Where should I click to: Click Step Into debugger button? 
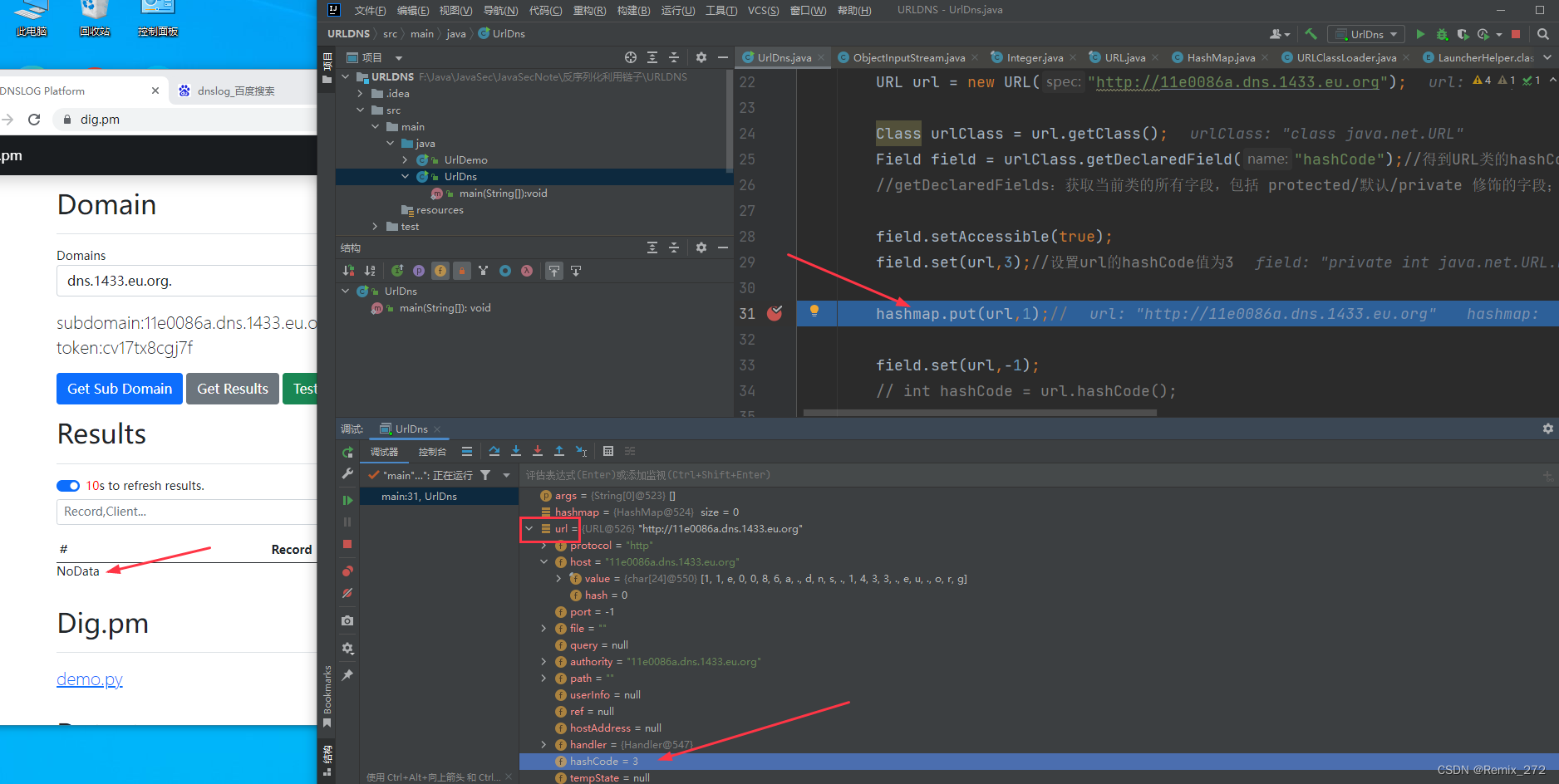tap(516, 451)
